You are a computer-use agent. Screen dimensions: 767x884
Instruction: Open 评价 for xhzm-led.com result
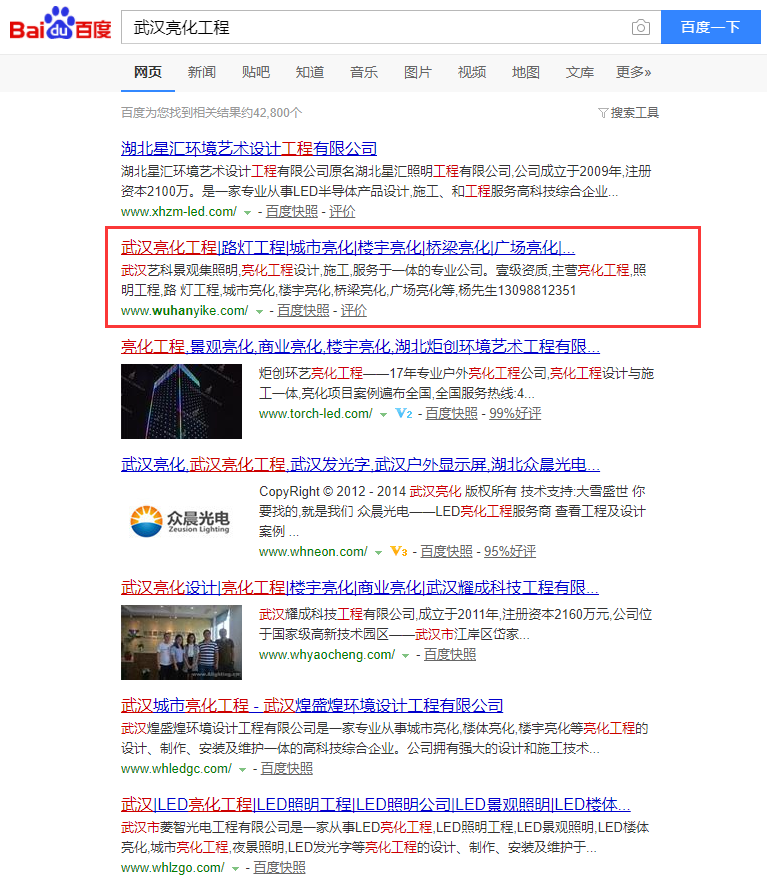click(342, 211)
